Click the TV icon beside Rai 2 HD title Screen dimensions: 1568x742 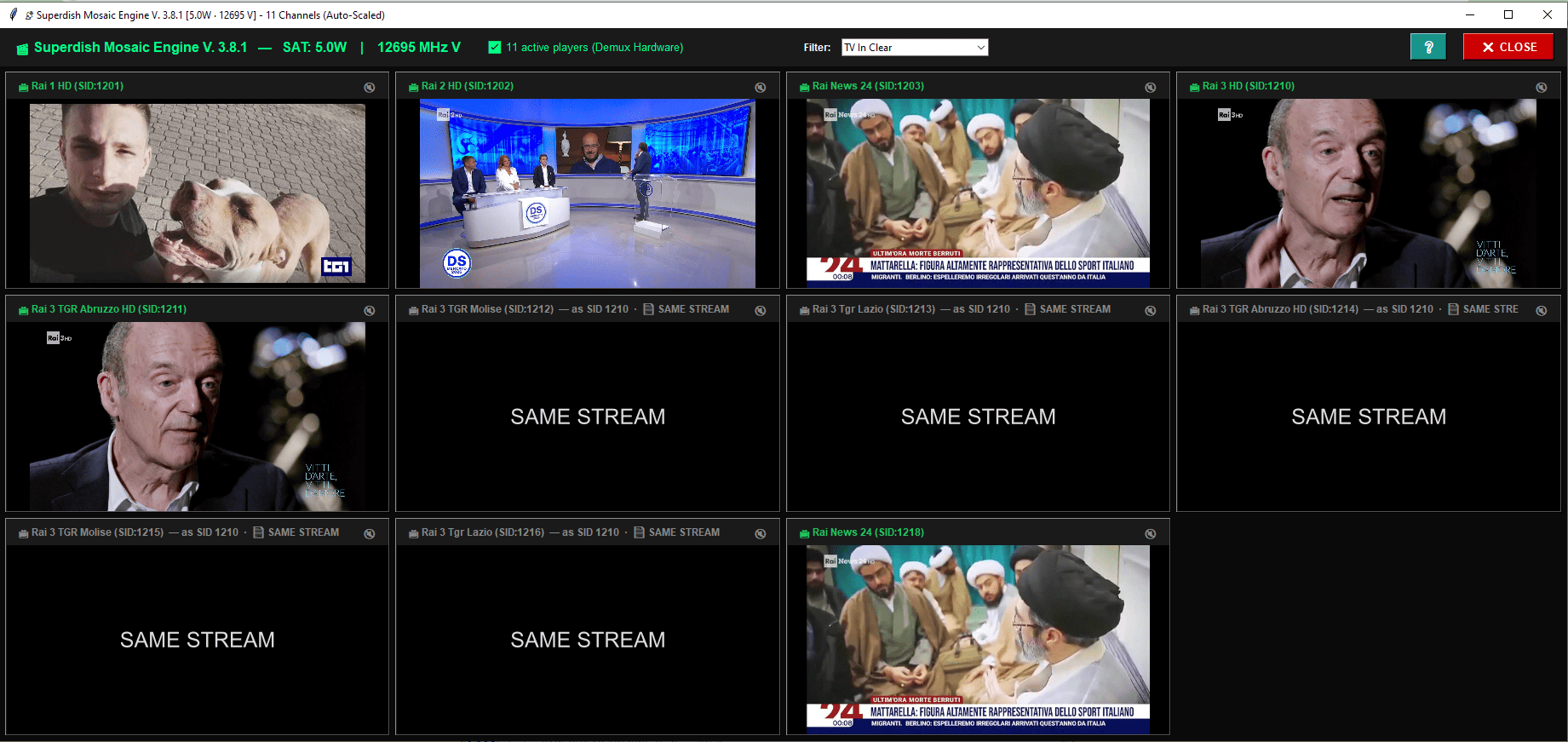click(414, 87)
